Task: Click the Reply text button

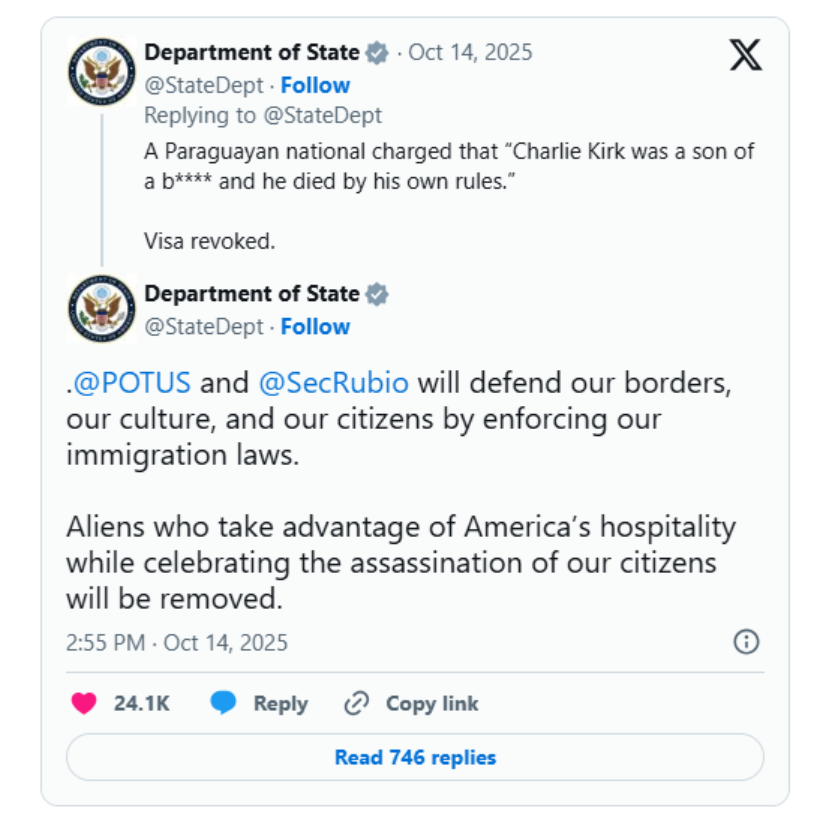Action: [280, 703]
